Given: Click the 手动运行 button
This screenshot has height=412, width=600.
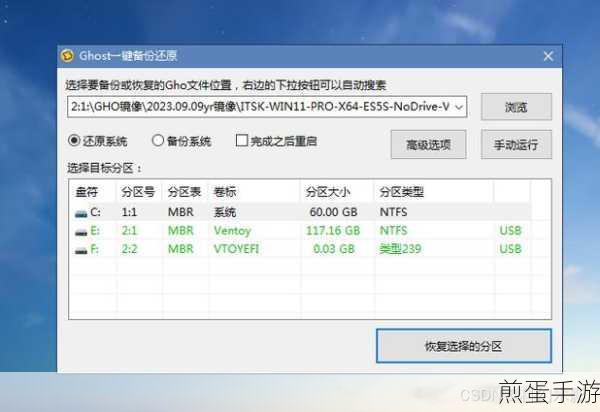Looking at the screenshot, I should [516, 145].
